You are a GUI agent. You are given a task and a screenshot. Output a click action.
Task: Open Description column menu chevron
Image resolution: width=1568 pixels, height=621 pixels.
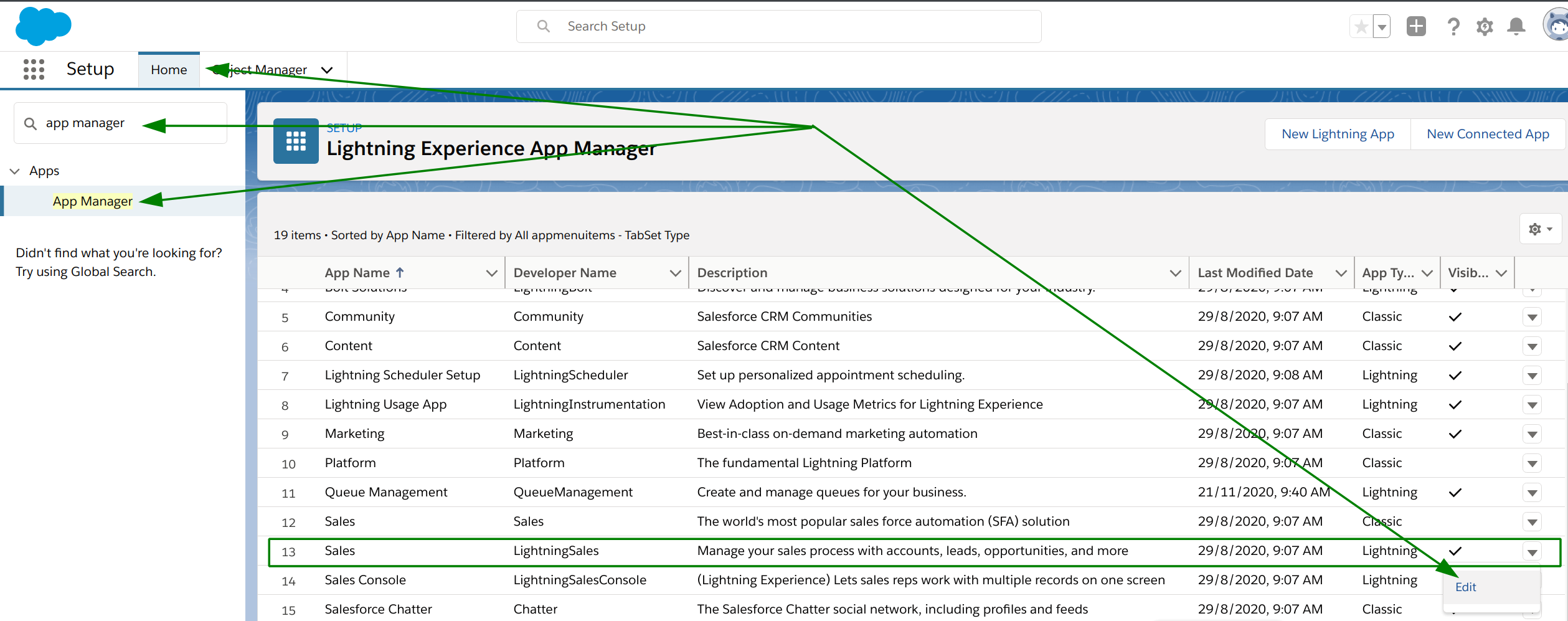[x=1175, y=273]
